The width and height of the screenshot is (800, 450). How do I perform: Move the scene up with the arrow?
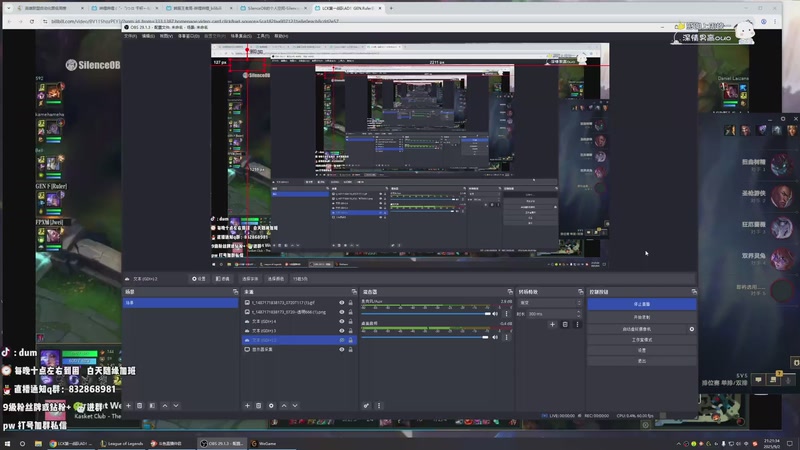click(x=165, y=406)
